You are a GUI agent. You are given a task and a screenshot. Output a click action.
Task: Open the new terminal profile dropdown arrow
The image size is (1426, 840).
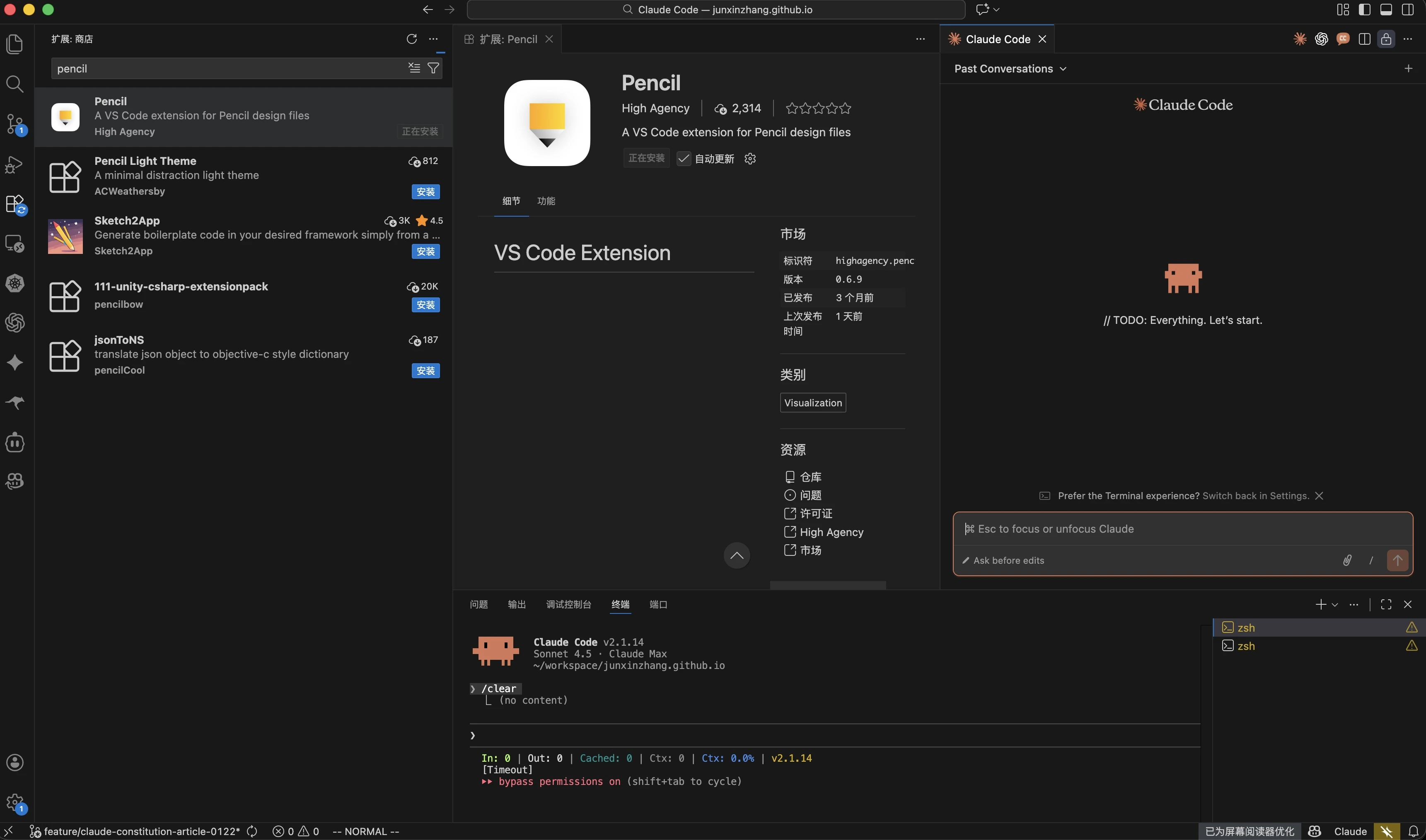(1335, 605)
